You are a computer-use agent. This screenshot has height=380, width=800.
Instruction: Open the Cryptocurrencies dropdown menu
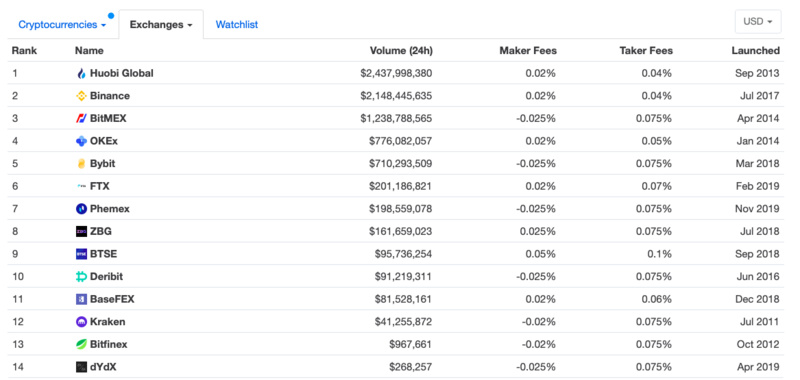pyautogui.click(x=62, y=24)
